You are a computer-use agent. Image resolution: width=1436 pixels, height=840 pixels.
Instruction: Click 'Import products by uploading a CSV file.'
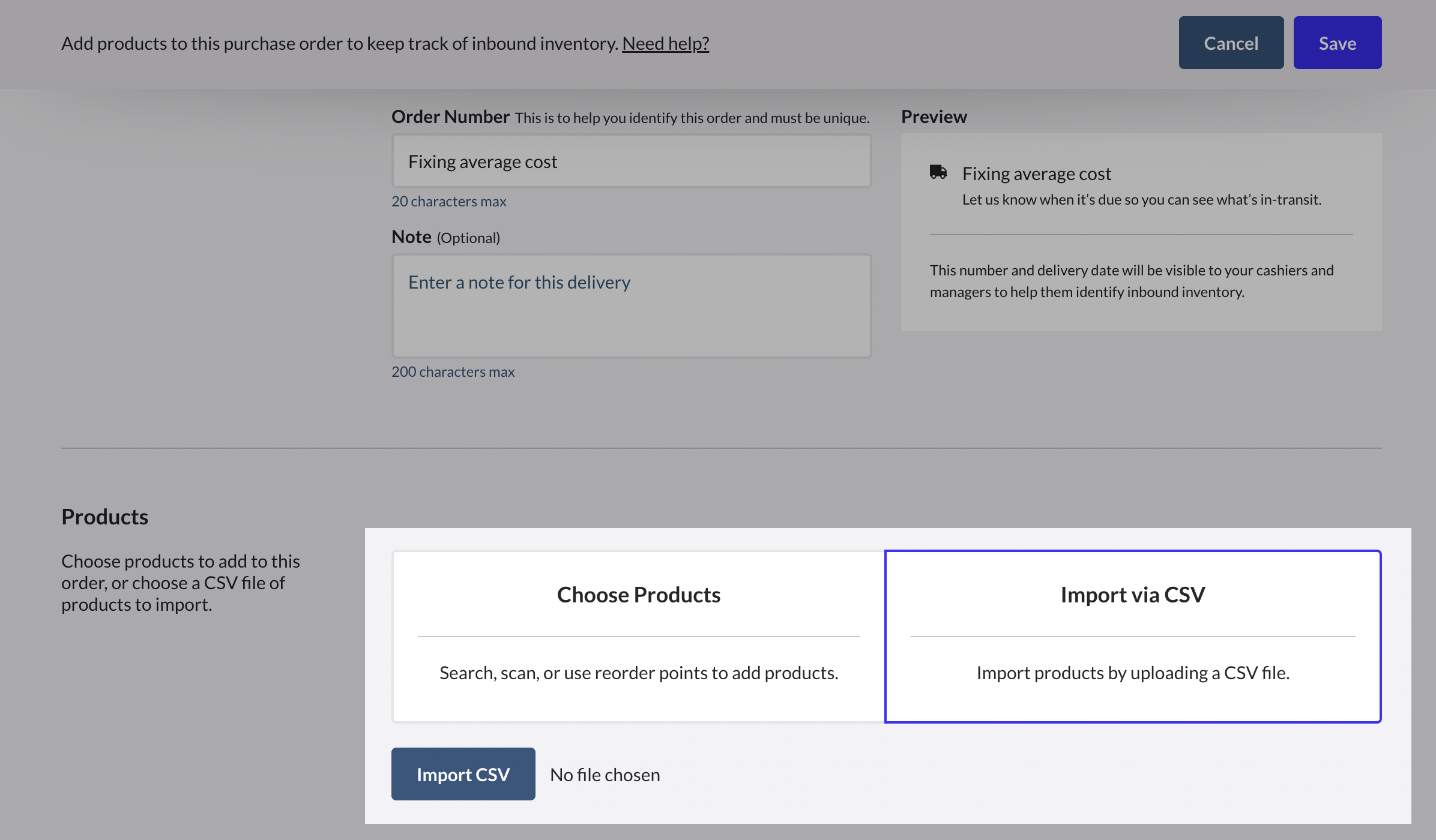(x=1133, y=673)
